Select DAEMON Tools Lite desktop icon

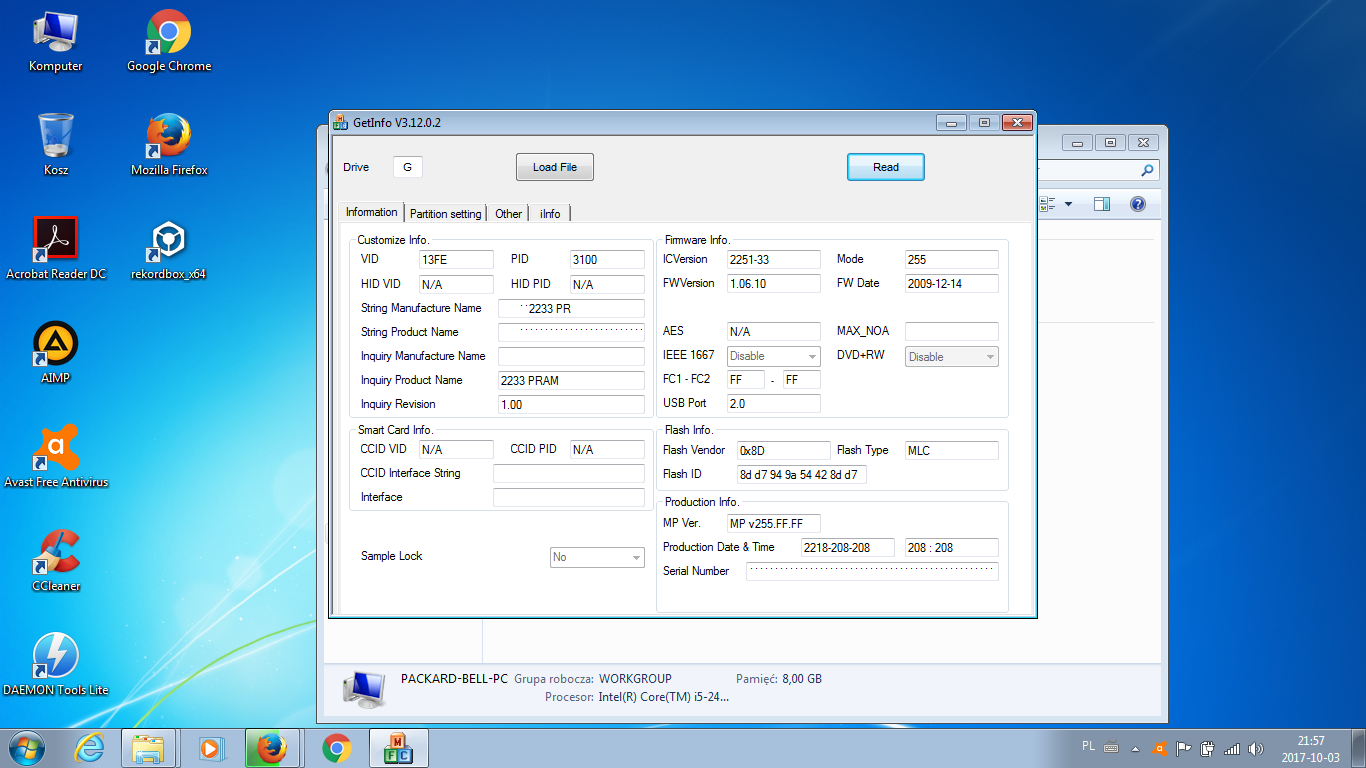(56, 665)
